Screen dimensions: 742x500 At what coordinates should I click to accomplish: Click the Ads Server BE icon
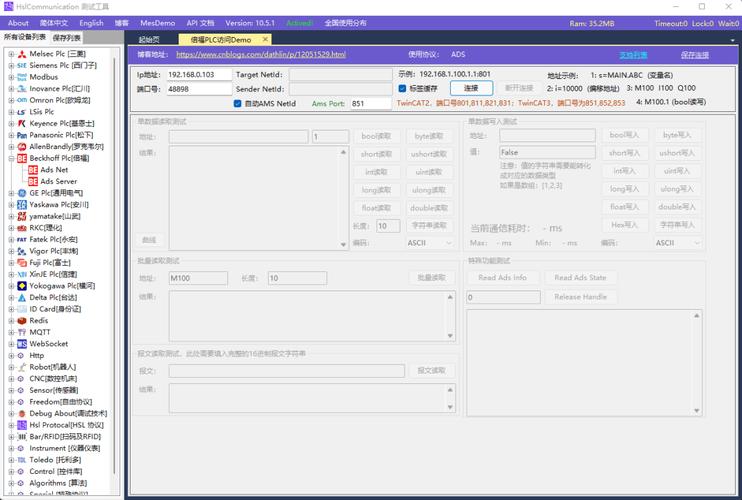coord(33,181)
